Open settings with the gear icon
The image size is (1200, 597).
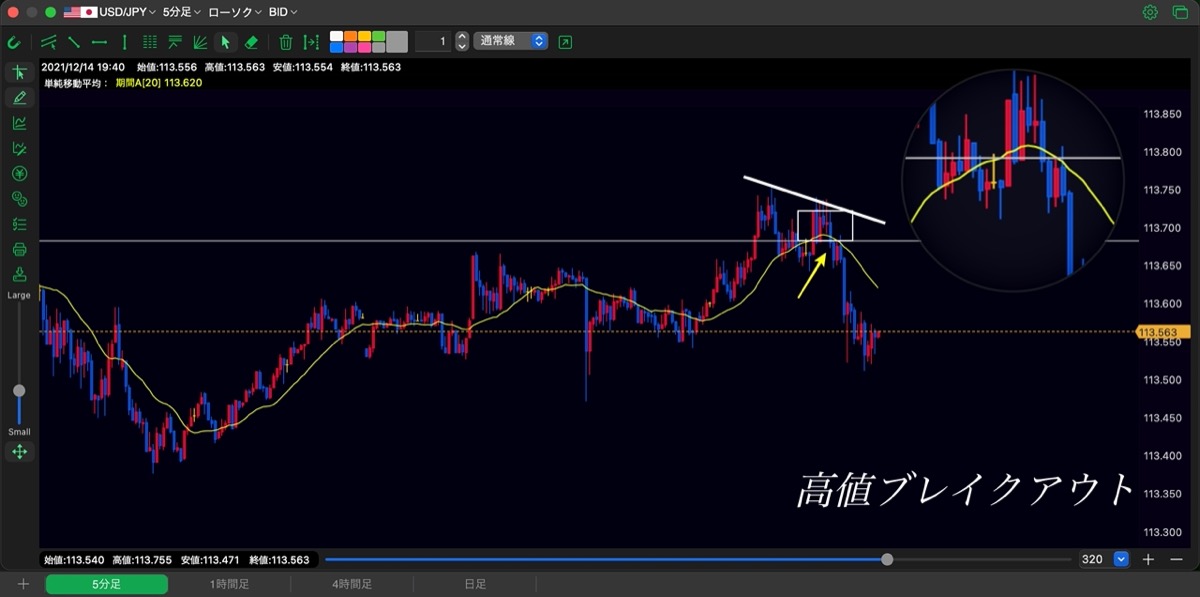tap(1150, 12)
